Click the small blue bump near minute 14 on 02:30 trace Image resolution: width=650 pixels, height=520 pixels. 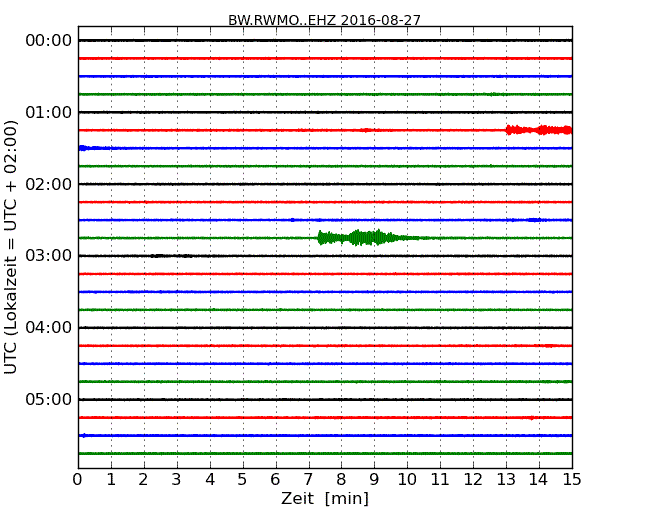534,220
